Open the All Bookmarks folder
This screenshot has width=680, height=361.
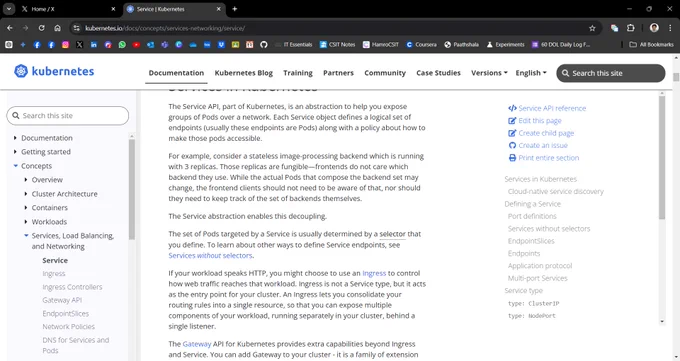(x=651, y=45)
